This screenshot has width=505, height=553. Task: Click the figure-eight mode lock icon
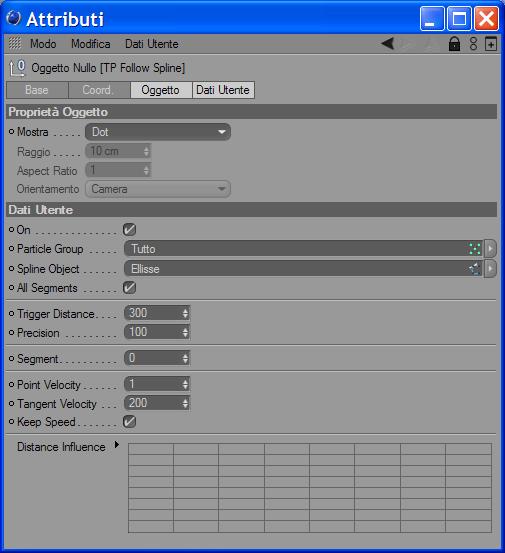point(473,44)
